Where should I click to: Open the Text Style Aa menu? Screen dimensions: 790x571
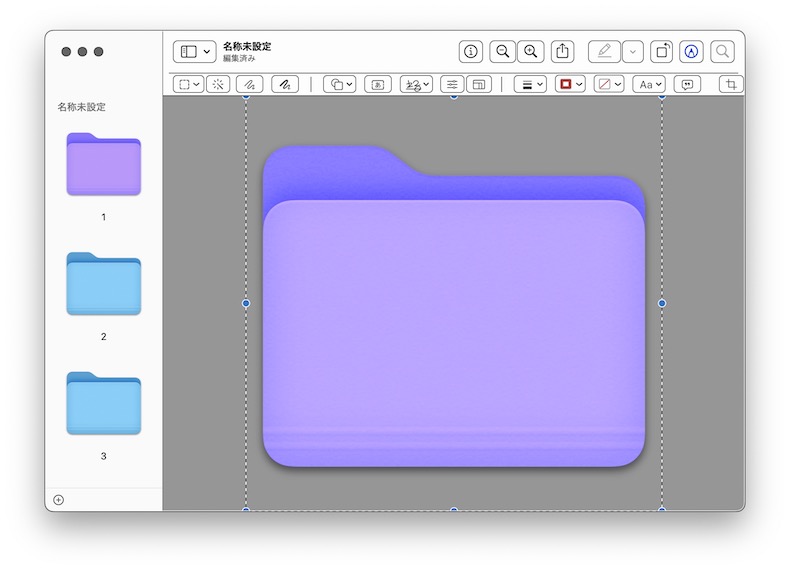[x=649, y=85]
